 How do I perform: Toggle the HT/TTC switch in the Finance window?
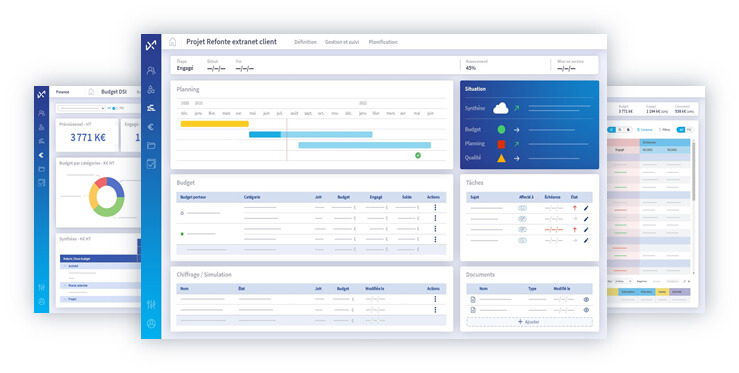[x=115, y=108]
